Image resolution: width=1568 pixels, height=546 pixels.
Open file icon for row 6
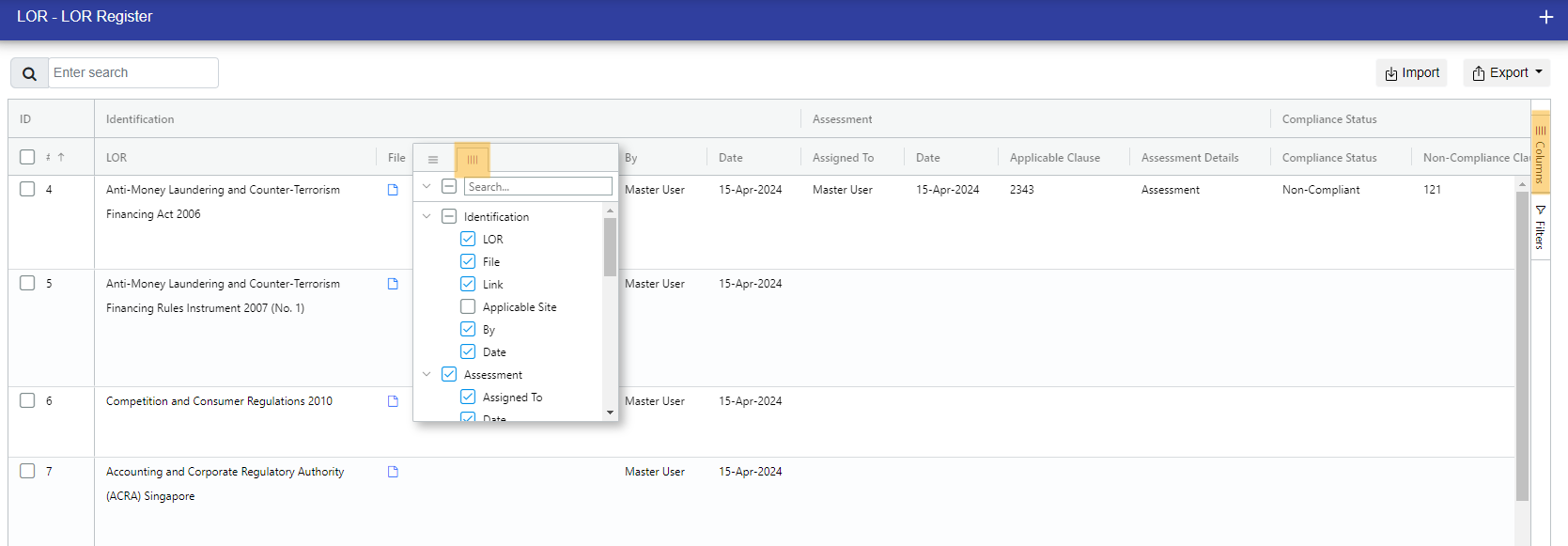tap(393, 401)
